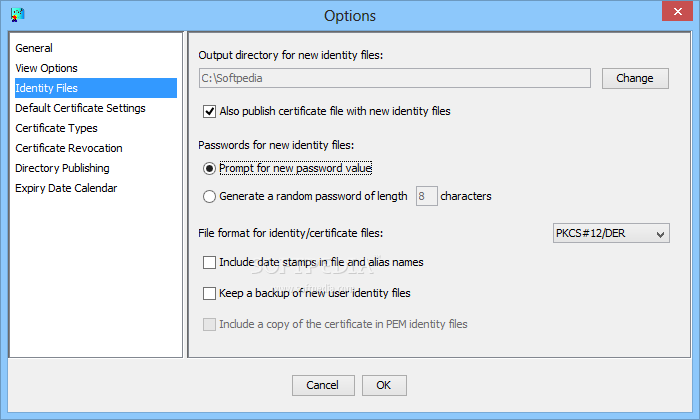700x420 pixels.
Task: Click Change to pick output directory
Action: click(635, 79)
